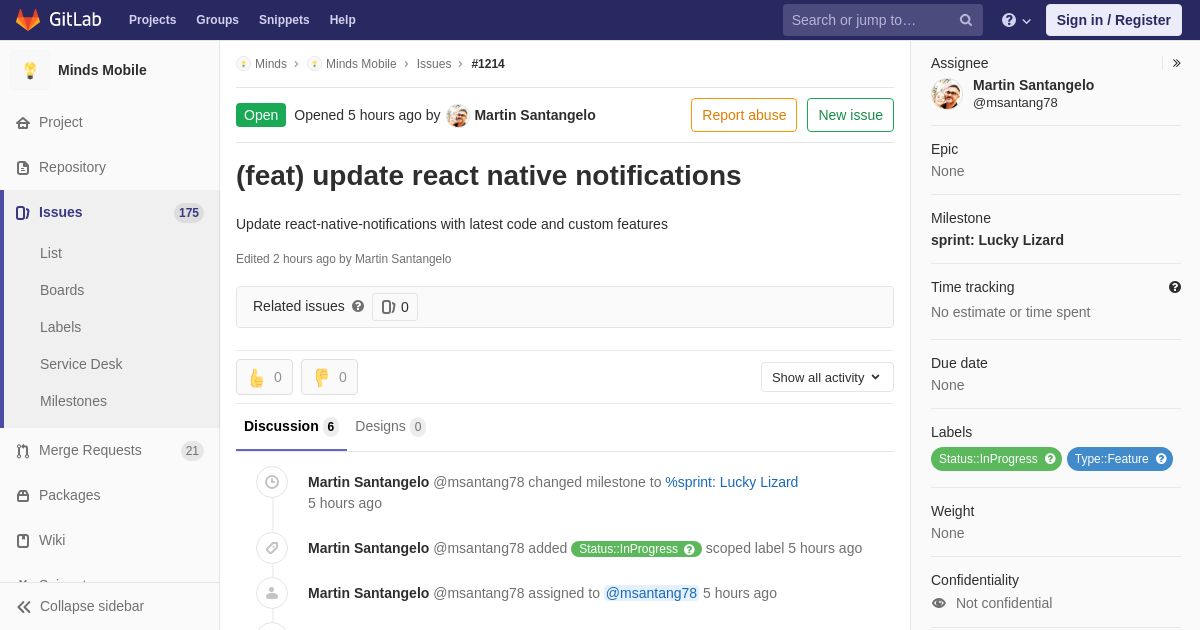1200x630 pixels.
Task: Click the Minds breadcrumb link
Action: (x=271, y=64)
